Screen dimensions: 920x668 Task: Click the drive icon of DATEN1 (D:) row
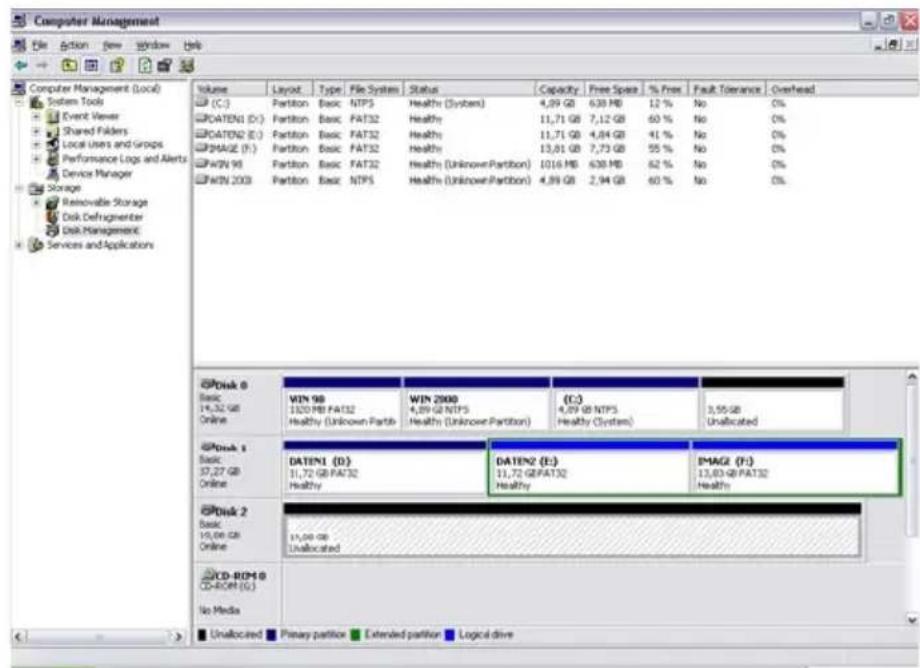[x=200, y=119]
